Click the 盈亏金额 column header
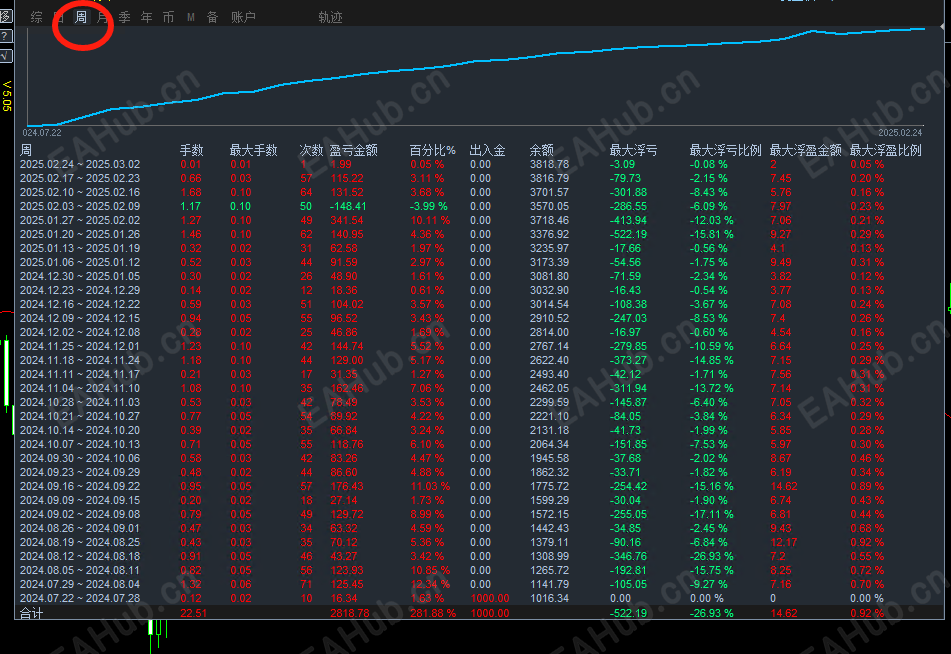 [354, 150]
